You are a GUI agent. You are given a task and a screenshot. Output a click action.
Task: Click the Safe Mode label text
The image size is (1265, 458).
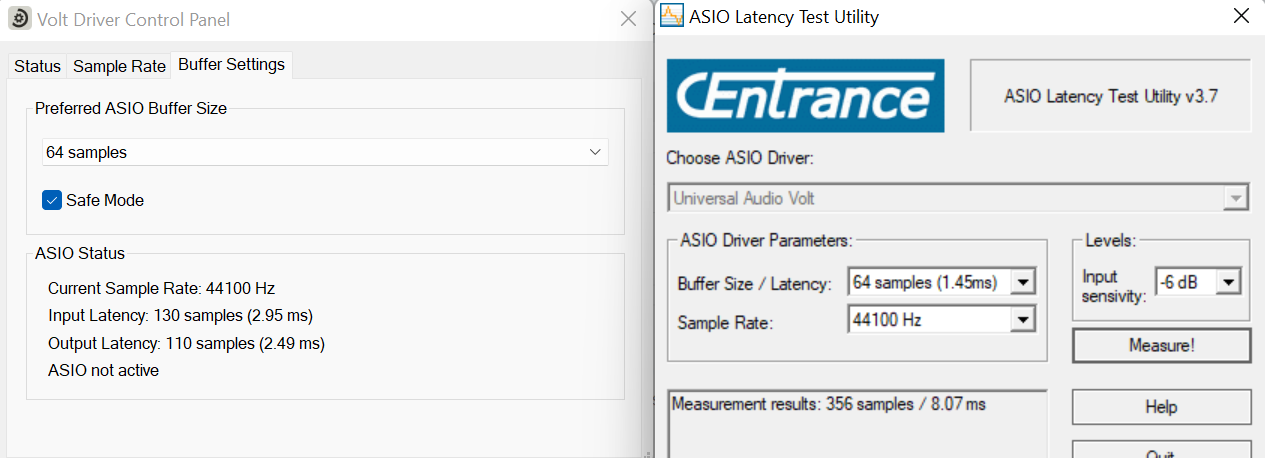105,200
